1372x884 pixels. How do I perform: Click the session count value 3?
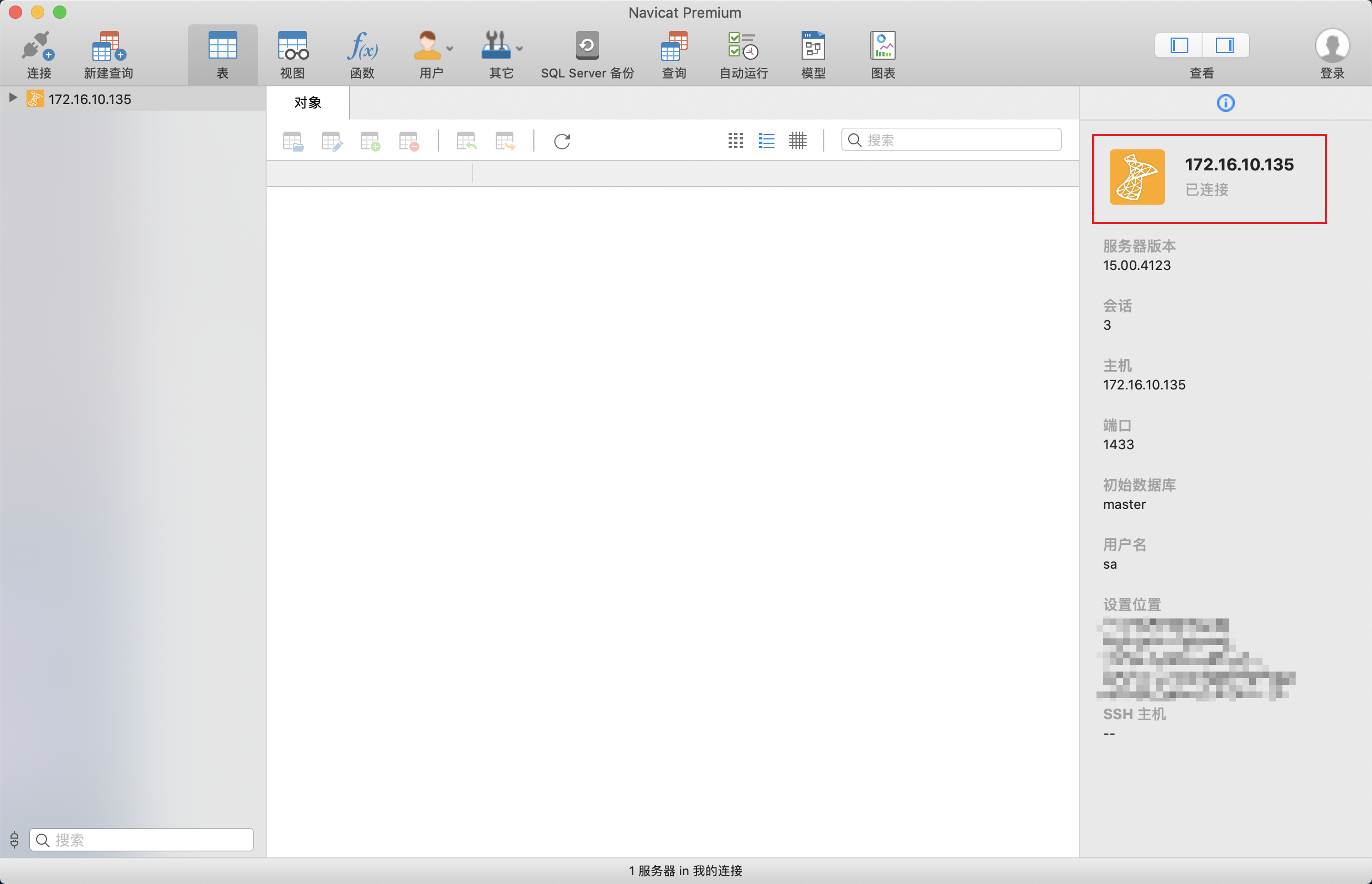[1107, 325]
